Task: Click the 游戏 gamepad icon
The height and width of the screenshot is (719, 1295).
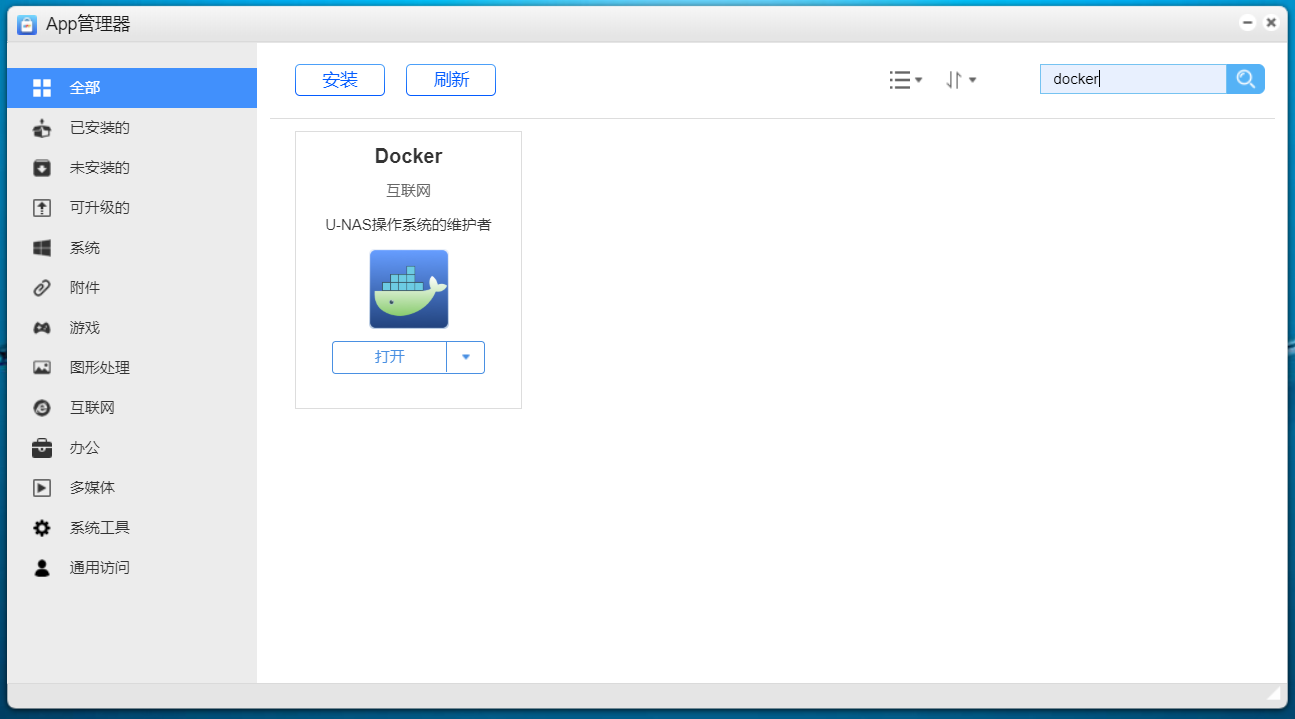Action: [x=42, y=328]
